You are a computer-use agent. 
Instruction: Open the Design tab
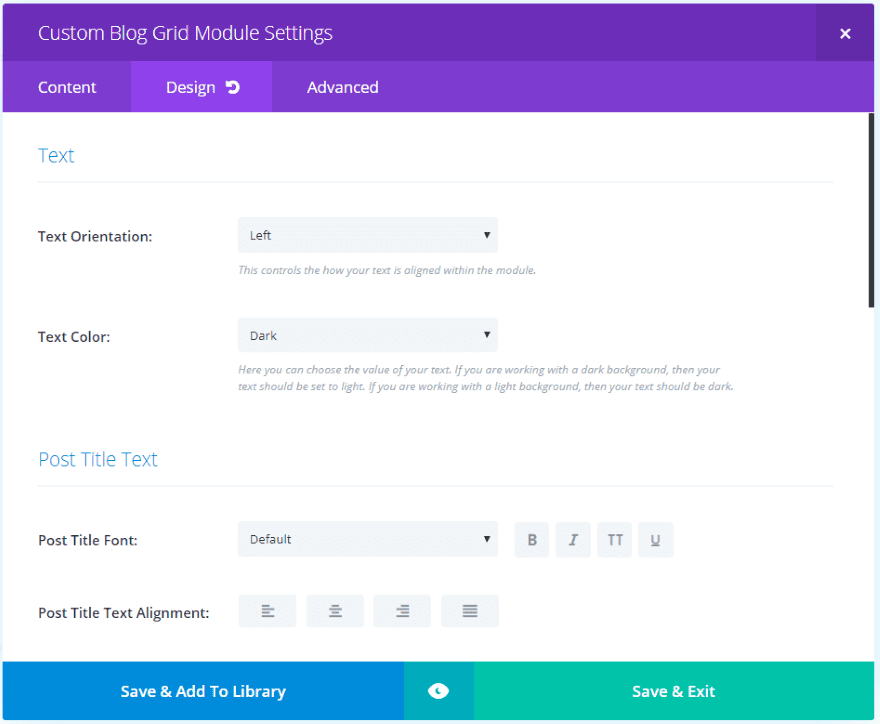point(201,87)
